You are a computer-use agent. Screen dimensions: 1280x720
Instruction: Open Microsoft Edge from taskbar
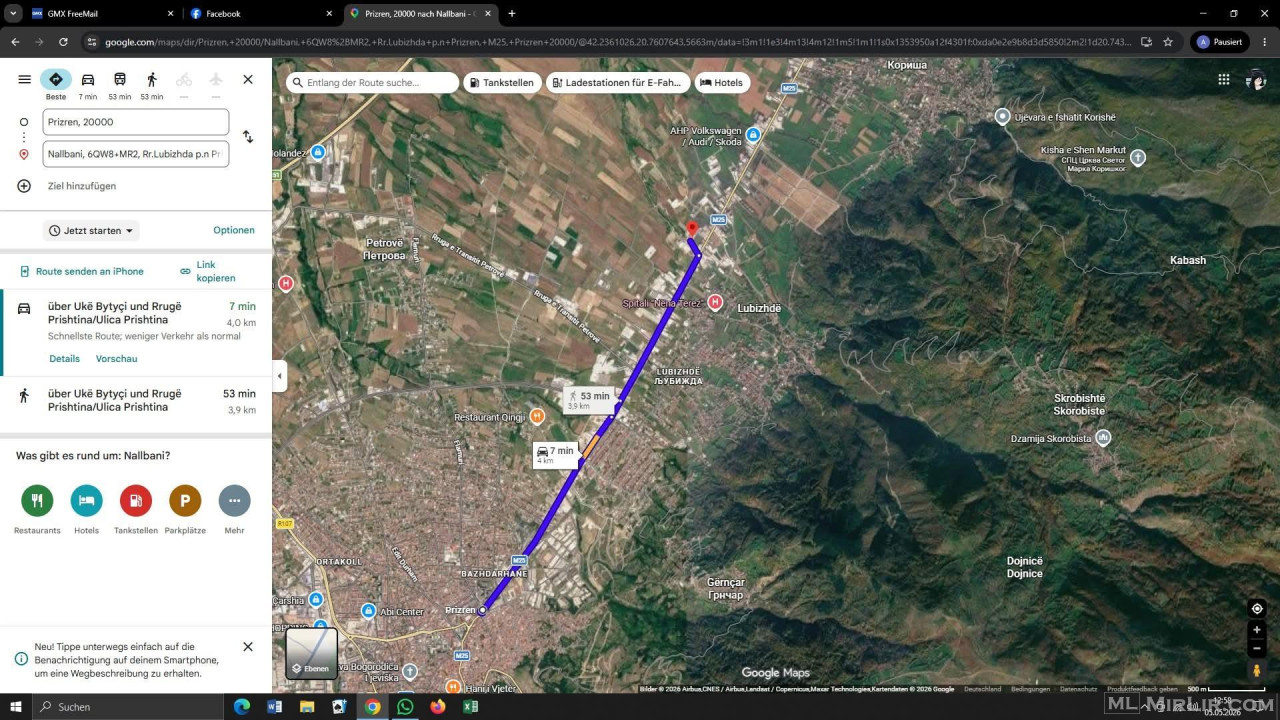pyautogui.click(x=241, y=707)
